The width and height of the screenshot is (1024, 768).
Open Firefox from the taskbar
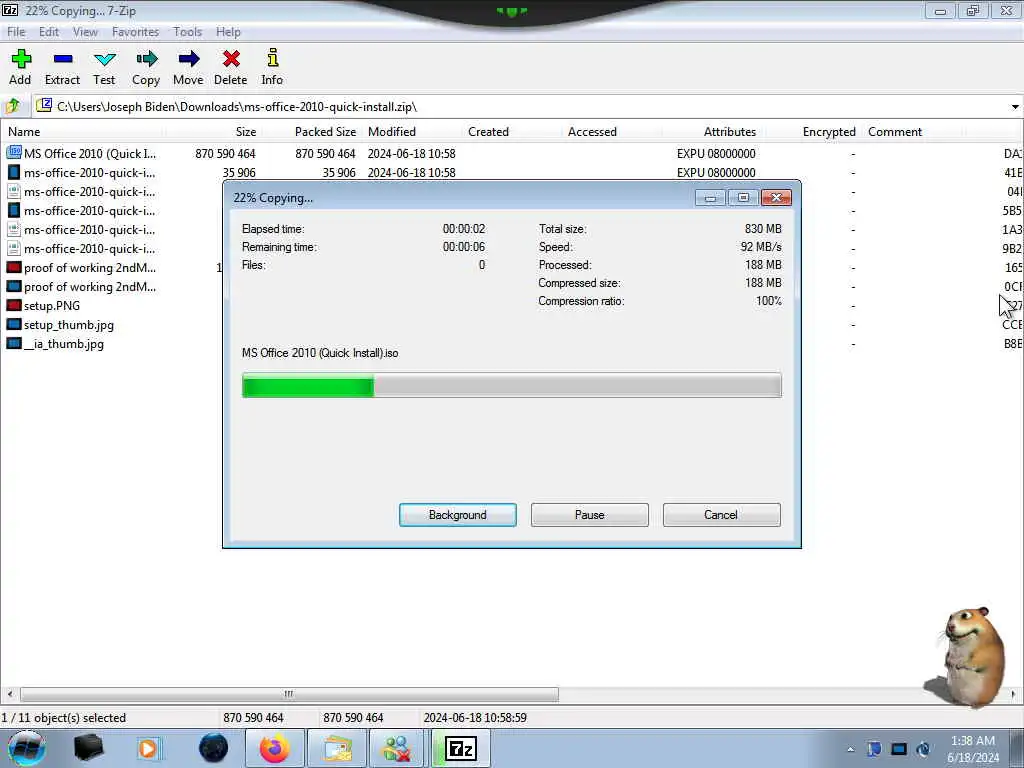coord(274,748)
